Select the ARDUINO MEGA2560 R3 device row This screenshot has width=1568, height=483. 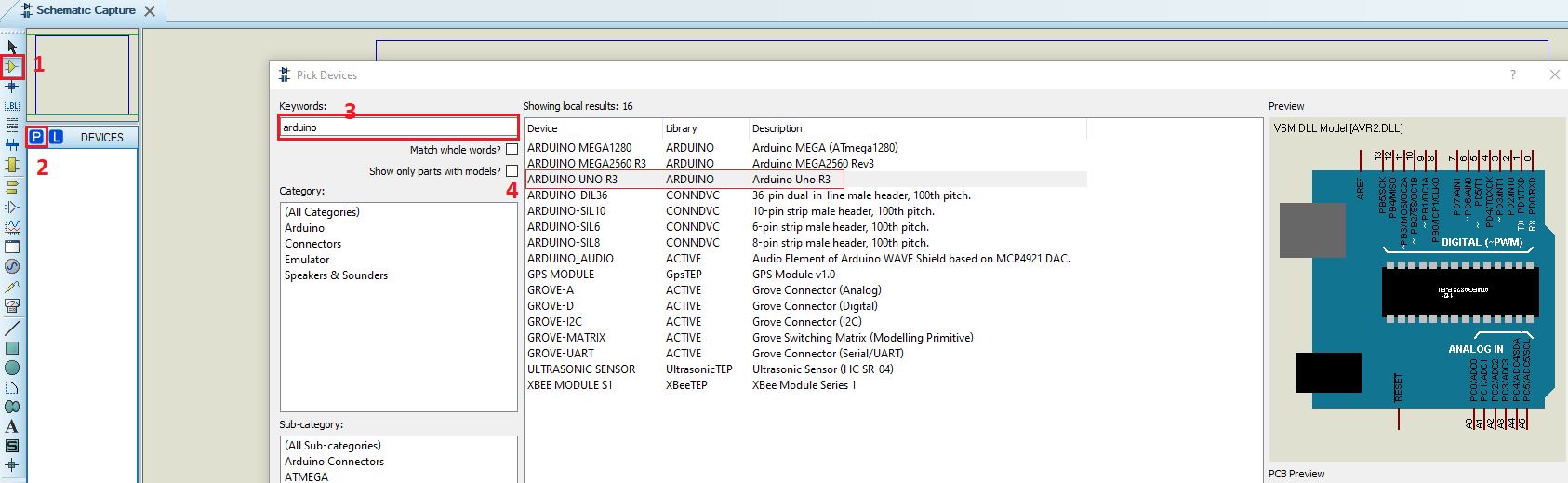pyautogui.click(x=805, y=164)
